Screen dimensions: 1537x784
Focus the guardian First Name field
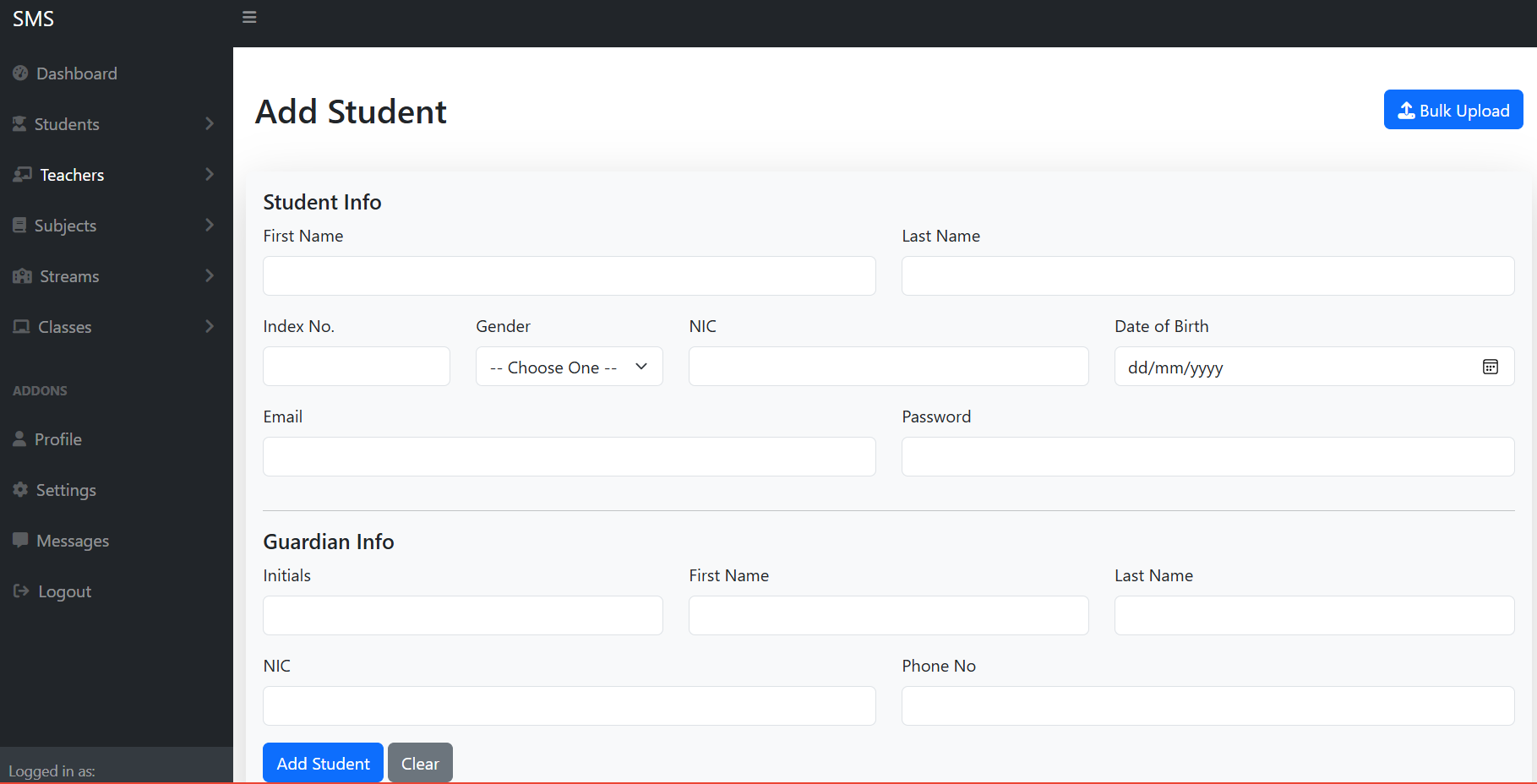click(888, 616)
